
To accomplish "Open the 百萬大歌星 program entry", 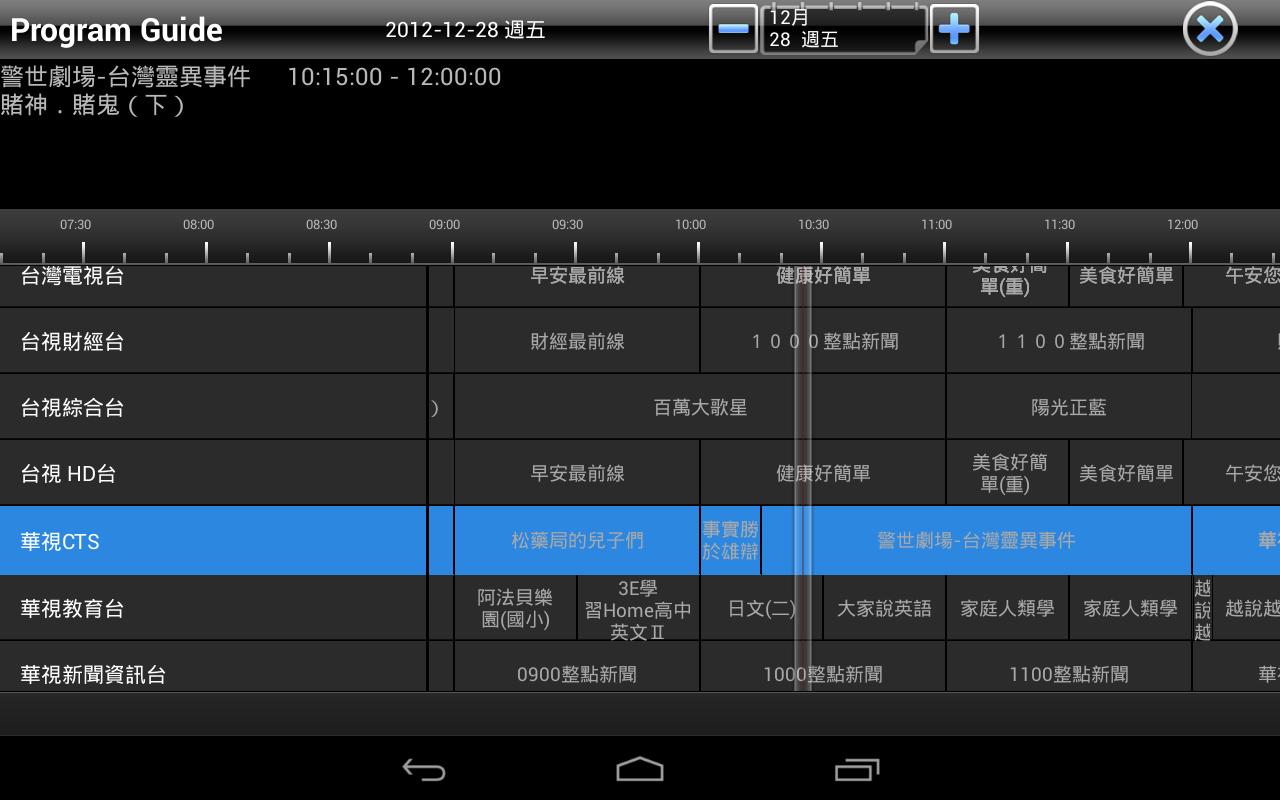I will pyautogui.click(x=700, y=407).
